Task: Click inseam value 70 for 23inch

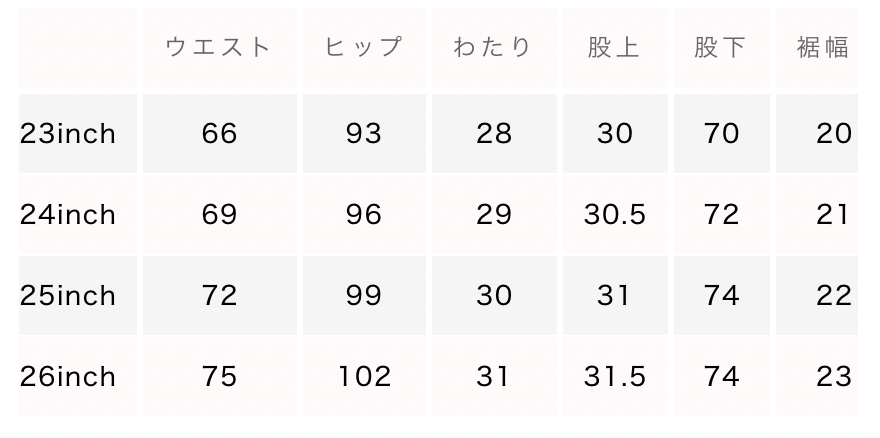Action: 721,134
